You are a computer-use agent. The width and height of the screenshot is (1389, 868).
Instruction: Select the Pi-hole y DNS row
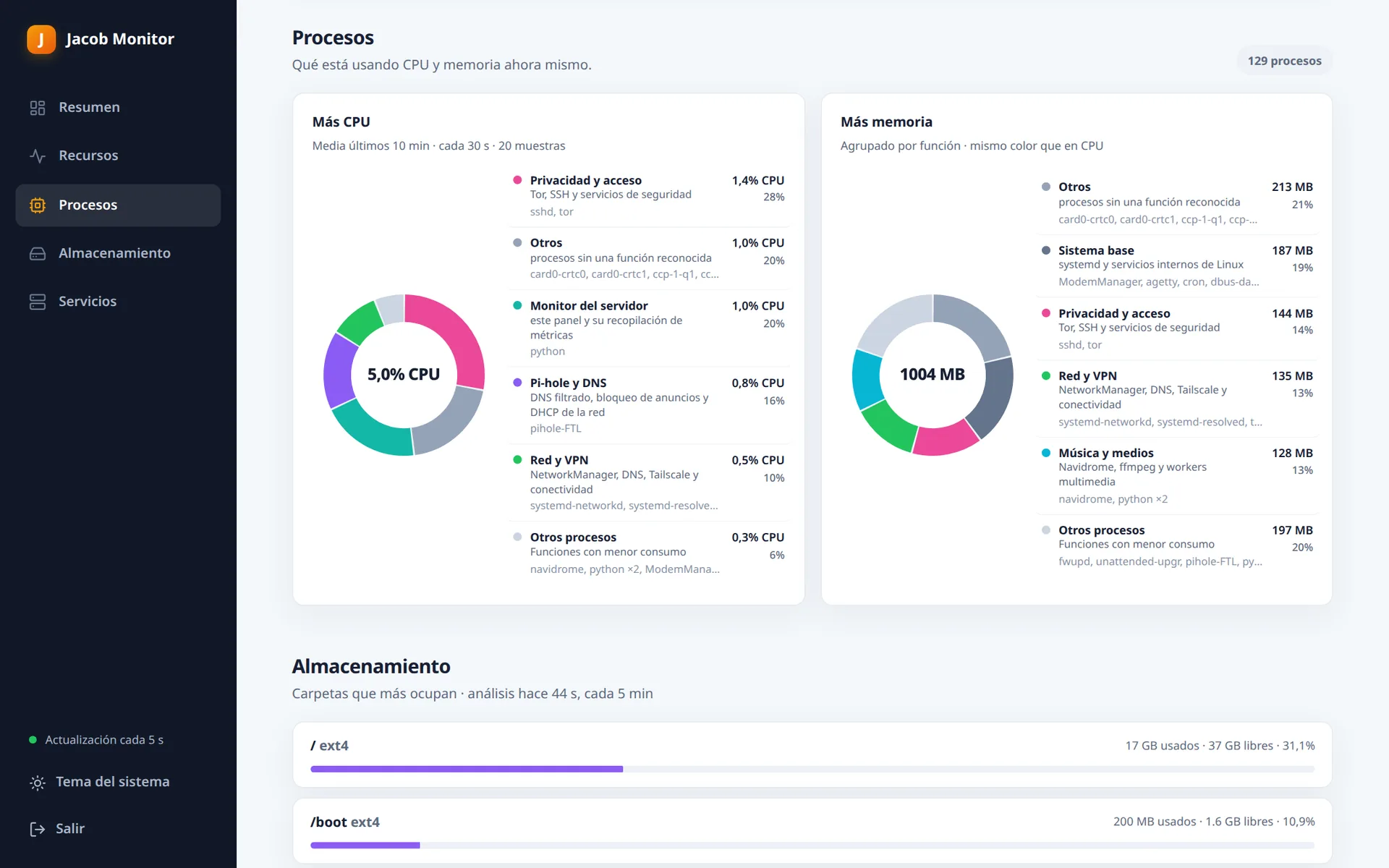pyautogui.click(x=649, y=405)
